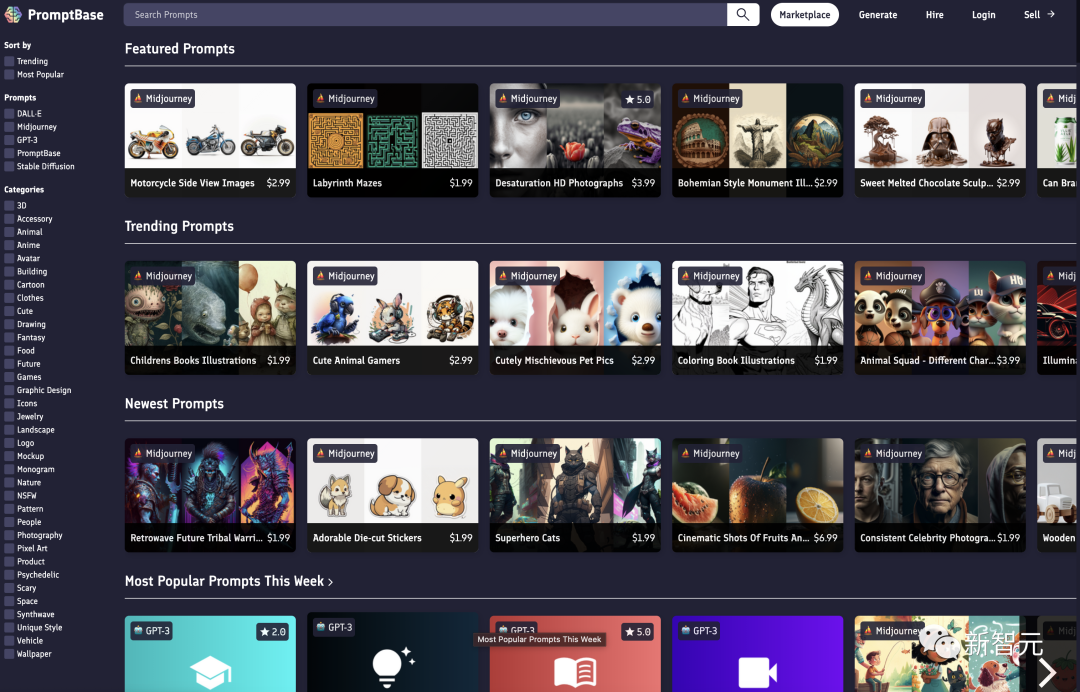Enable the Midjourney prompts filter checkbox
The height and width of the screenshot is (692, 1080).
click(9, 127)
